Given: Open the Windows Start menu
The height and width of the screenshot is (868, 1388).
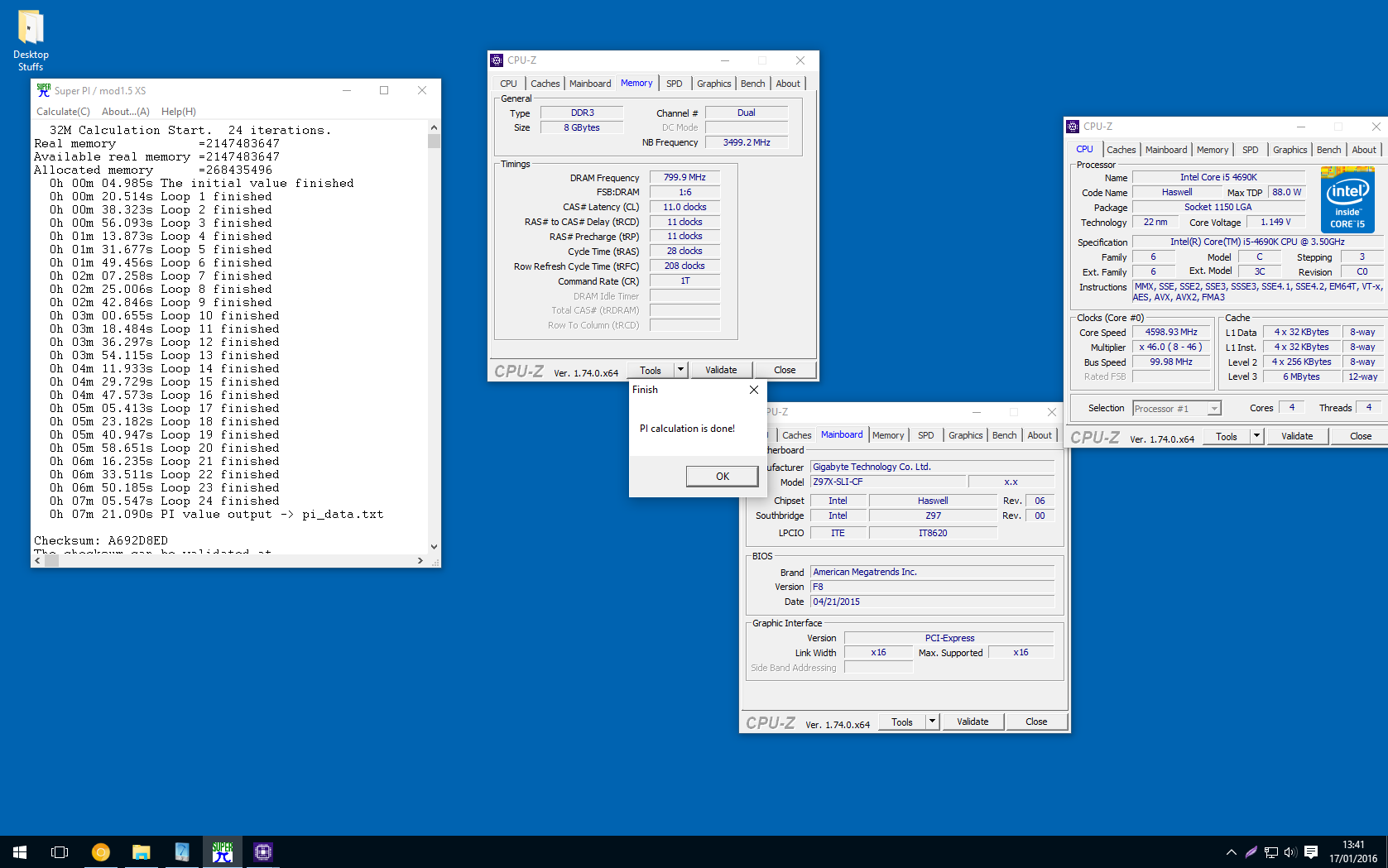Looking at the screenshot, I should pyautogui.click(x=20, y=851).
